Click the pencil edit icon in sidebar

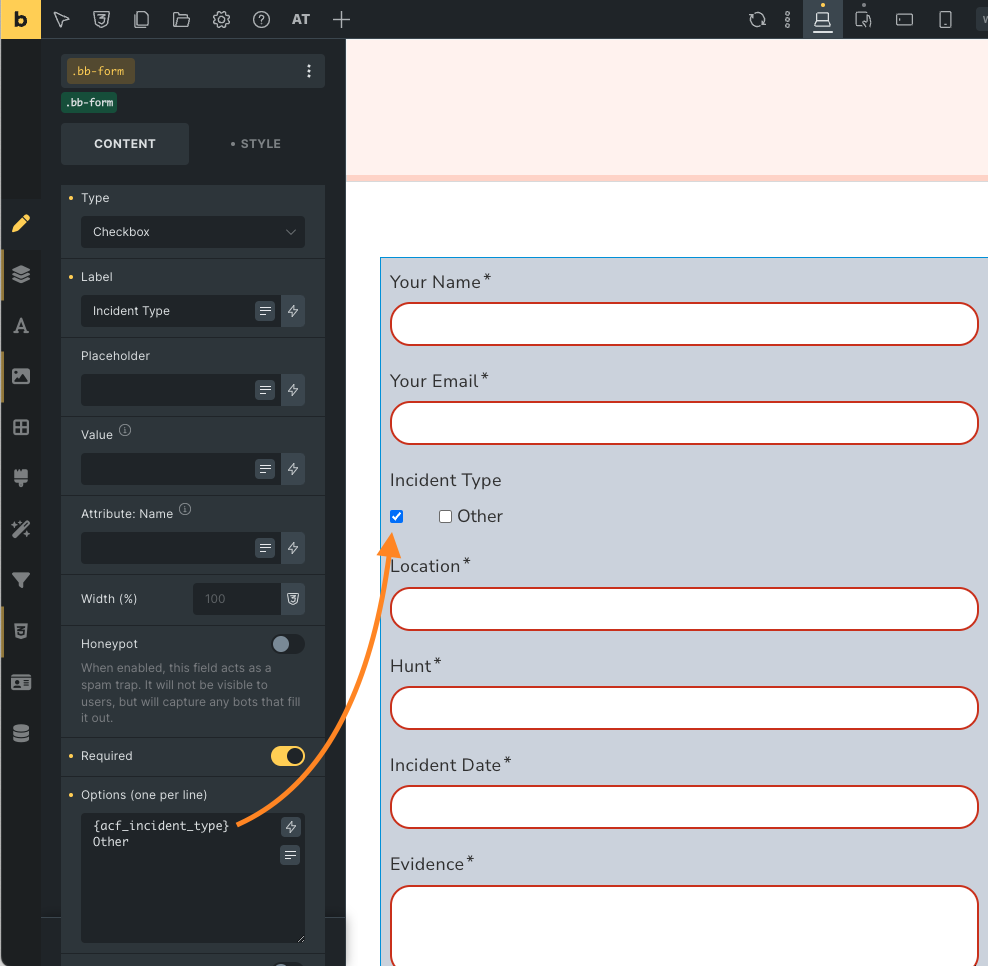pyautogui.click(x=21, y=223)
